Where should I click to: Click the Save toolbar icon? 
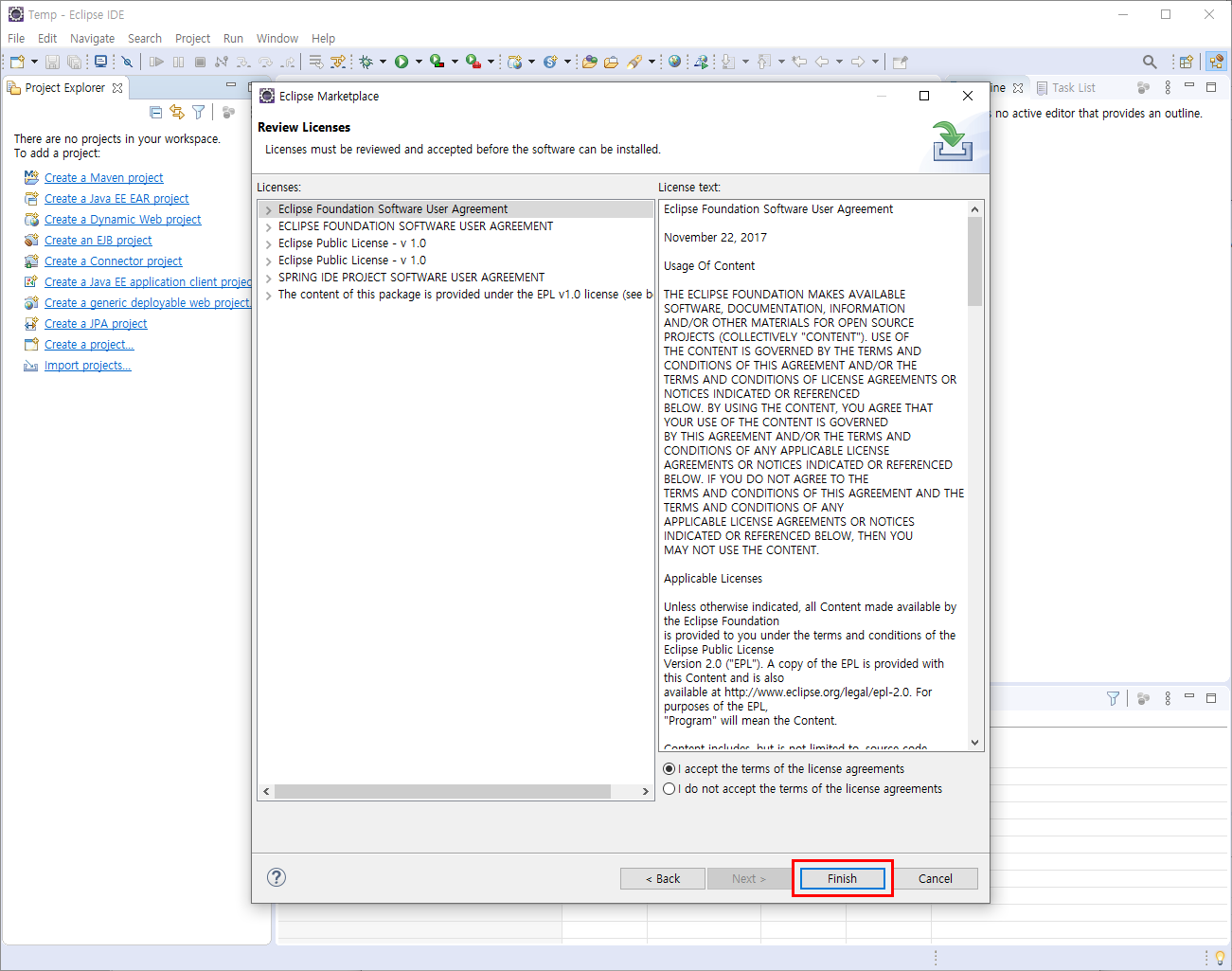[x=52, y=62]
